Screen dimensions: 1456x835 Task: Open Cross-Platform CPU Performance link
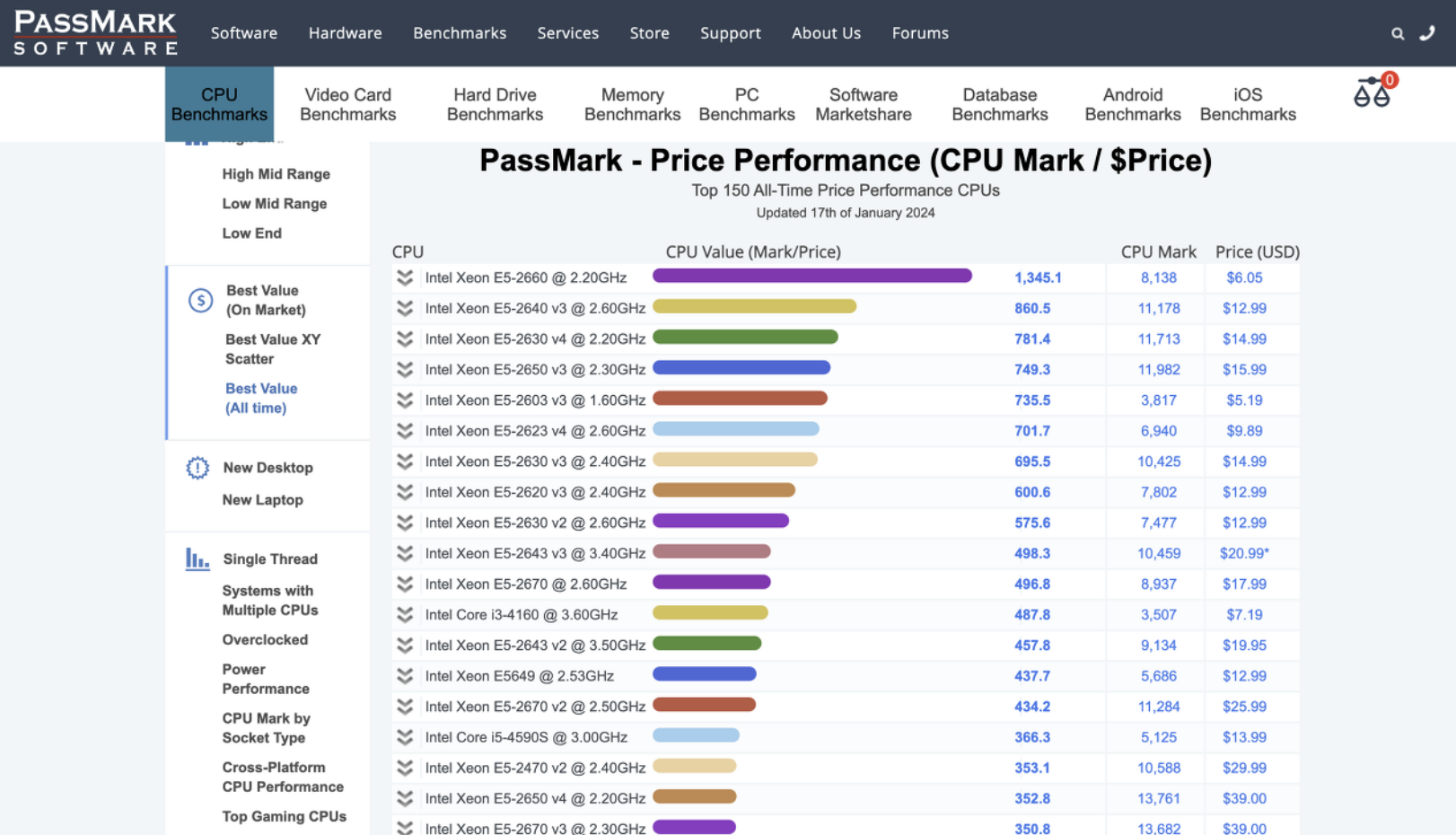coord(283,778)
